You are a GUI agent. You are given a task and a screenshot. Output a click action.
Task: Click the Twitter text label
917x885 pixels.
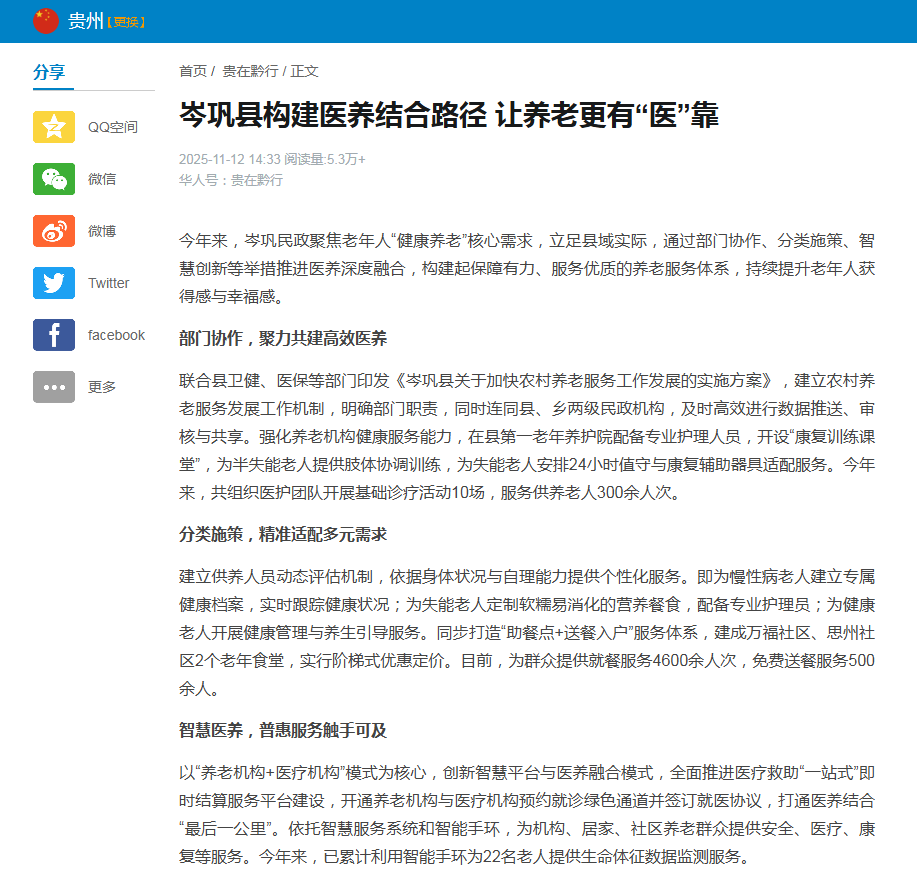tap(108, 283)
